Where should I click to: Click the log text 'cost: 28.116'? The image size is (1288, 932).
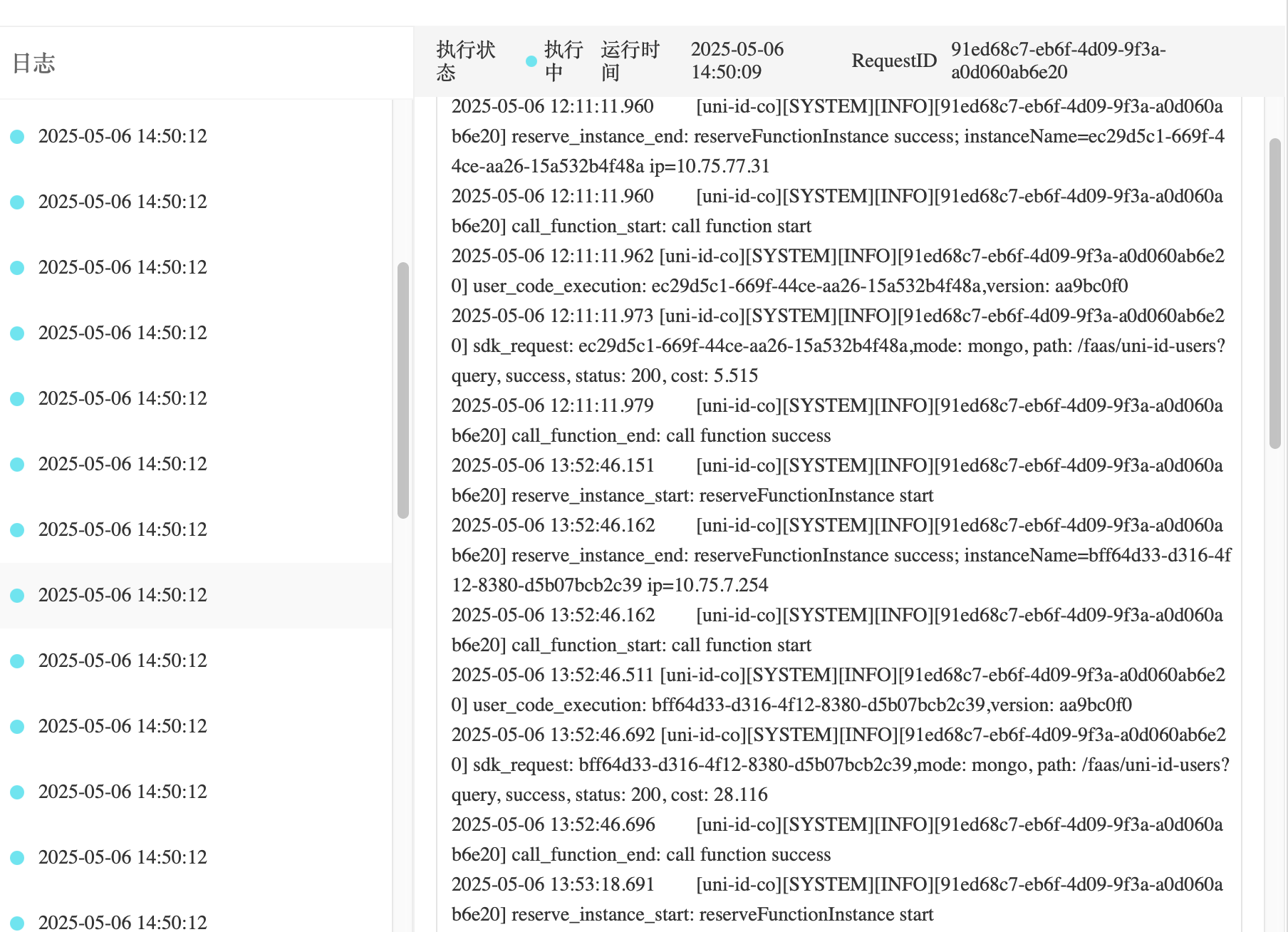(719, 795)
